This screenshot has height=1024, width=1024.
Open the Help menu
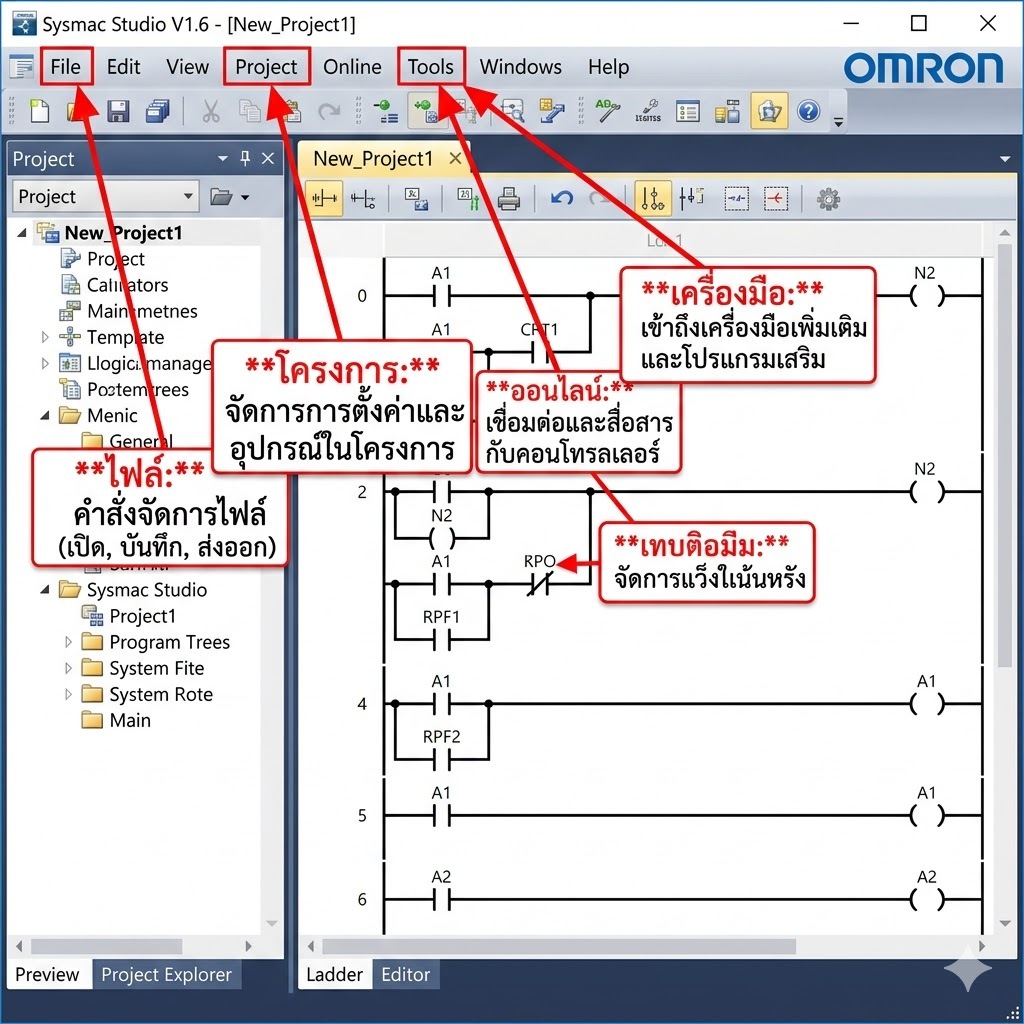[x=608, y=67]
